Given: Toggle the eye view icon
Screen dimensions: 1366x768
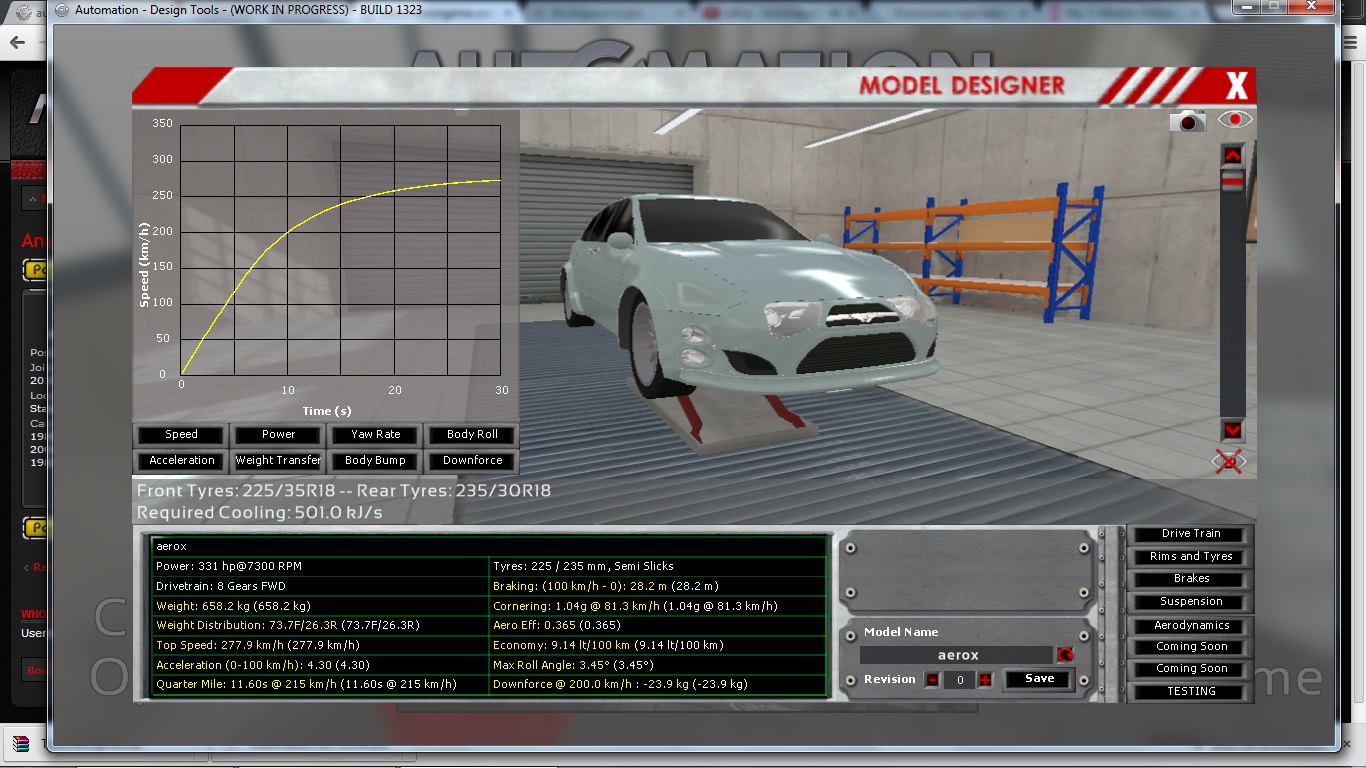Looking at the screenshot, I should [1235, 119].
